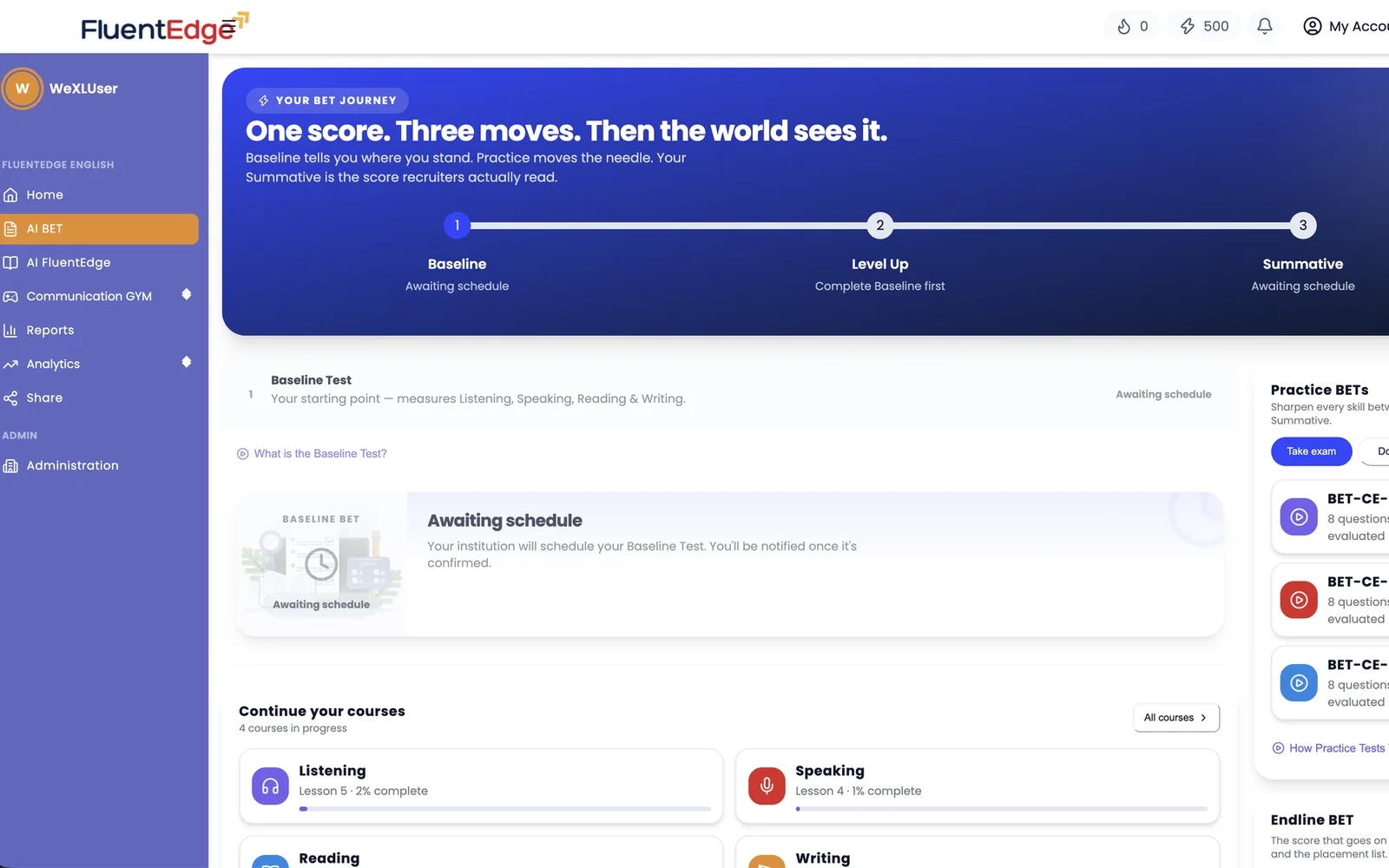Click the Listening headphones icon

(270, 786)
